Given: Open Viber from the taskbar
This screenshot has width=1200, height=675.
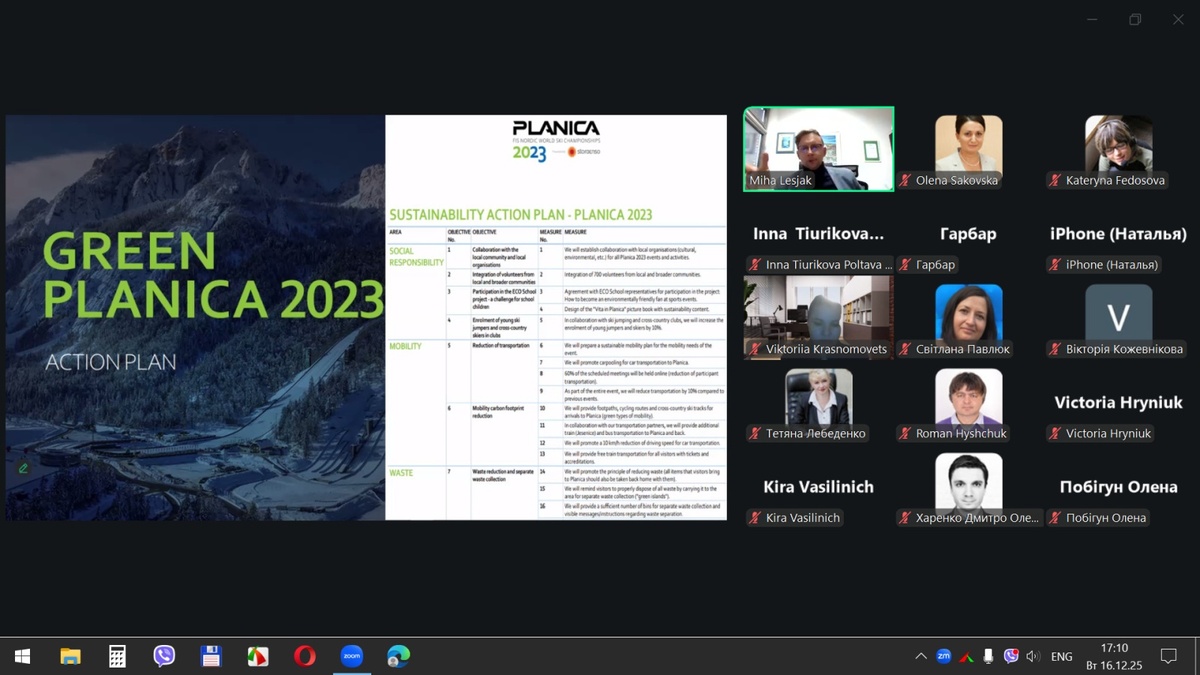Looking at the screenshot, I should coord(164,656).
